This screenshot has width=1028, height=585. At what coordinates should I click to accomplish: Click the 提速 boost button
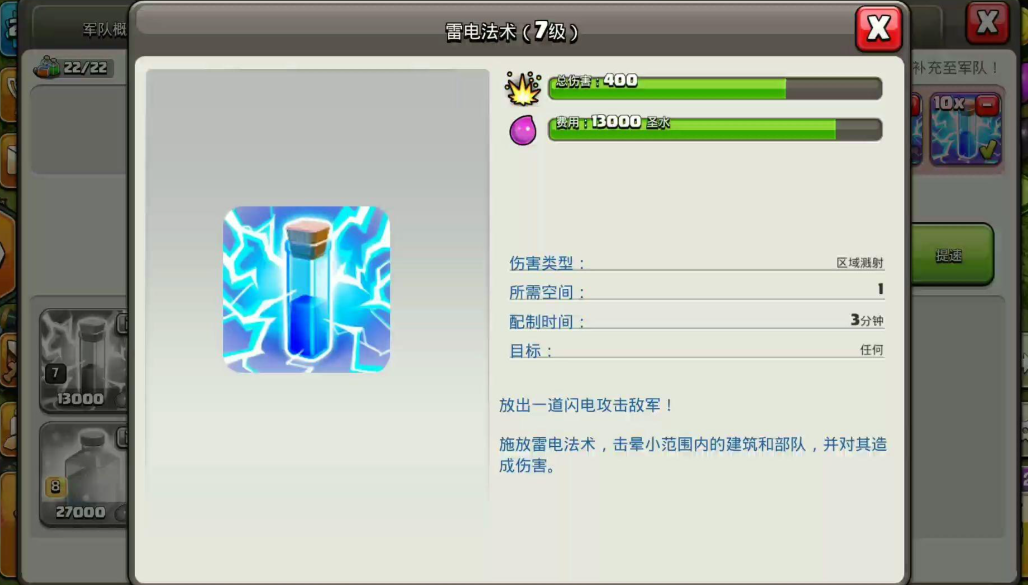[x=949, y=254]
